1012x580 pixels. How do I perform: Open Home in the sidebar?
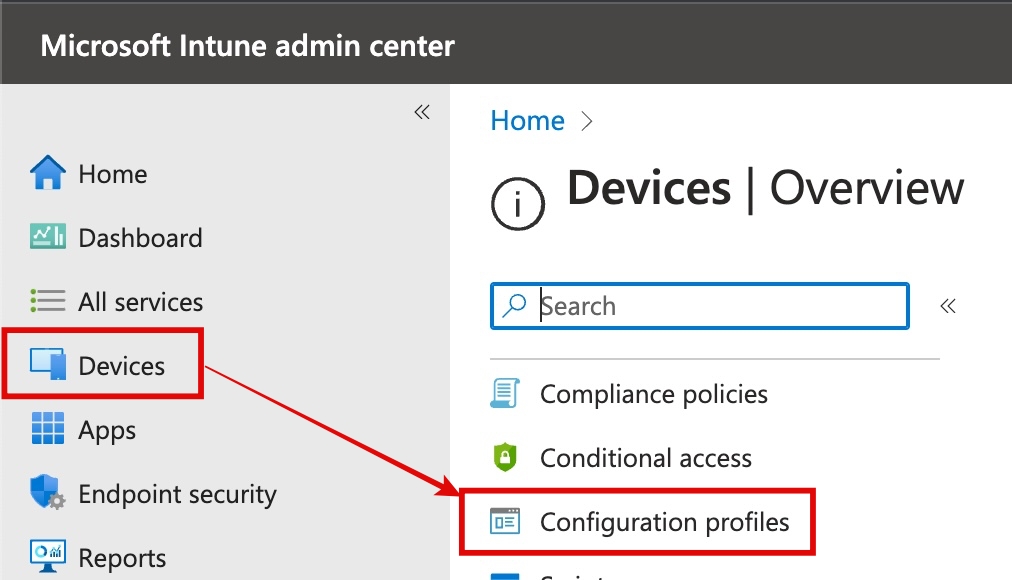tap(113, 174)
